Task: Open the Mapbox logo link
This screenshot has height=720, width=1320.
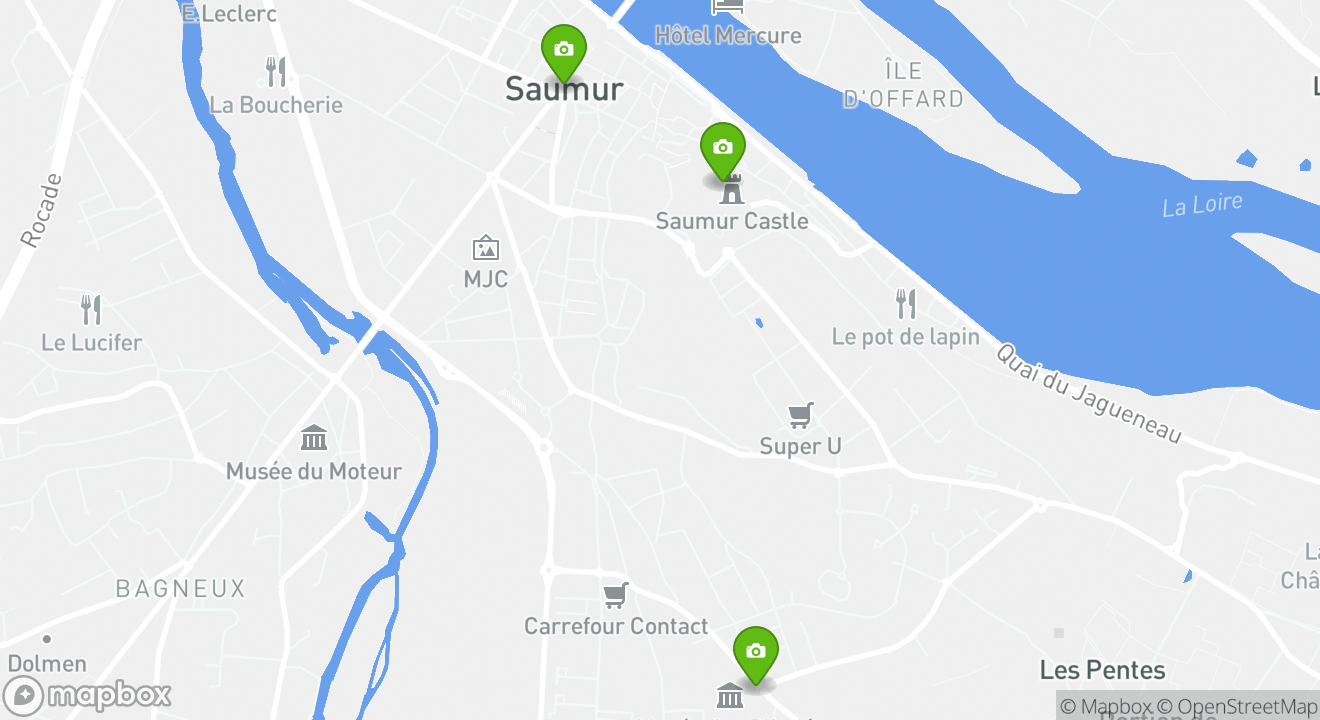Action: [87, 695]
